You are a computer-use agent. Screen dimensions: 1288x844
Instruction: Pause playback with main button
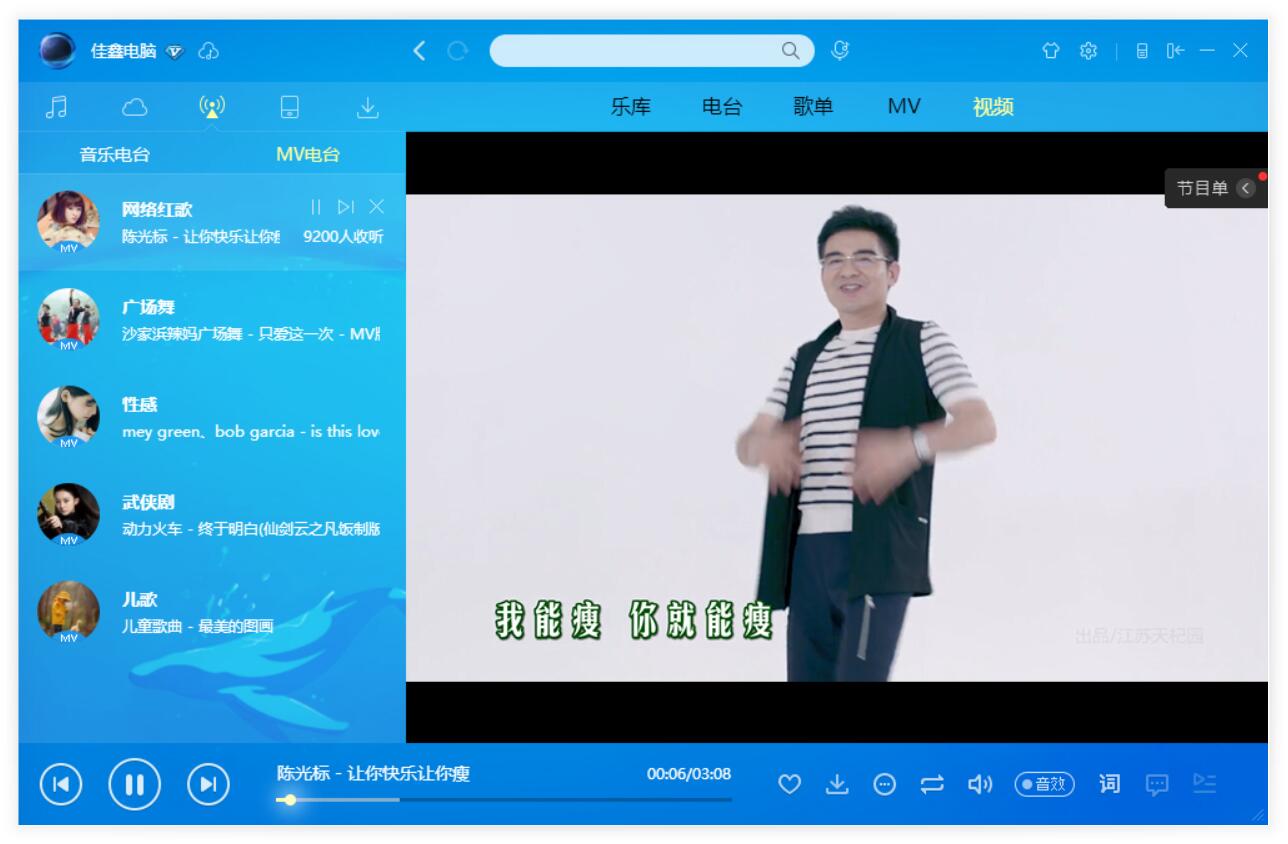134,785
